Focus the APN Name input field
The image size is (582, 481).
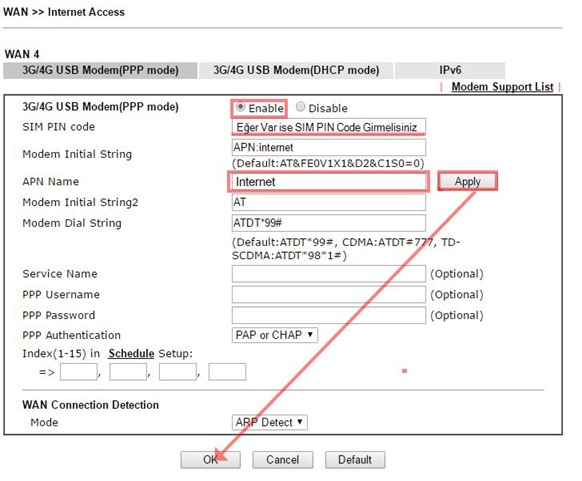pos(329,181)
